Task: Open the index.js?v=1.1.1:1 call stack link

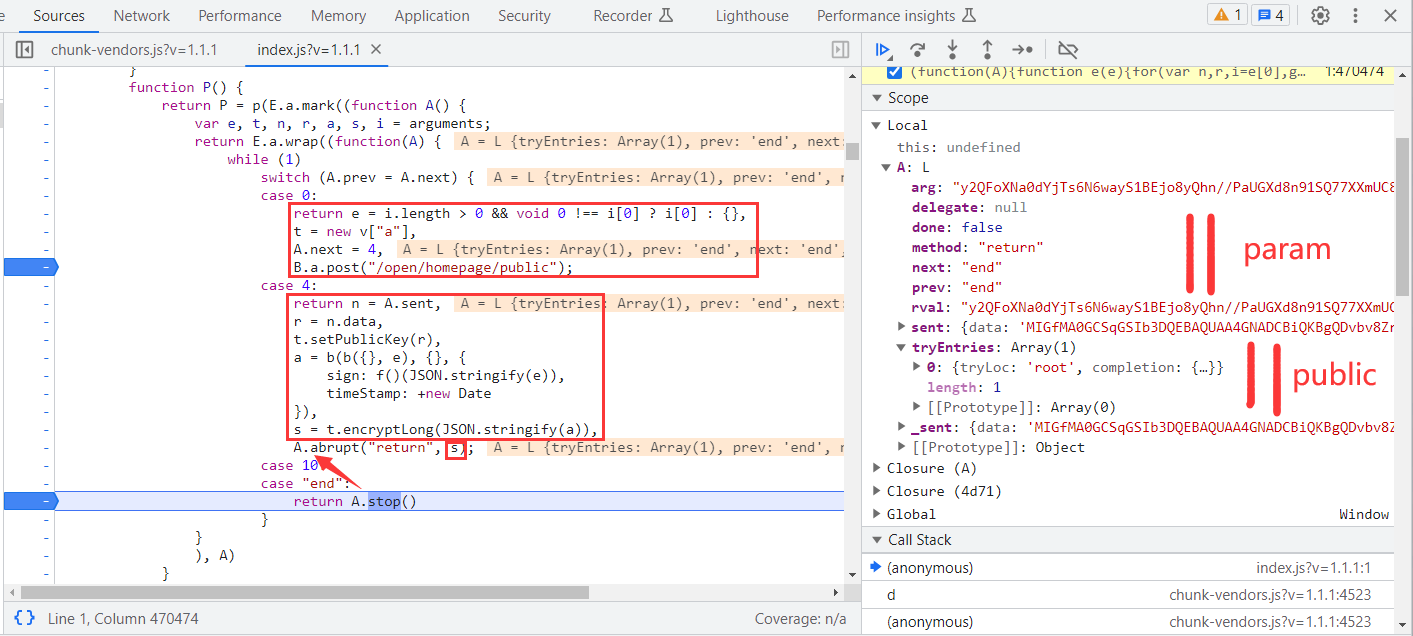Action: [1313, 568]
